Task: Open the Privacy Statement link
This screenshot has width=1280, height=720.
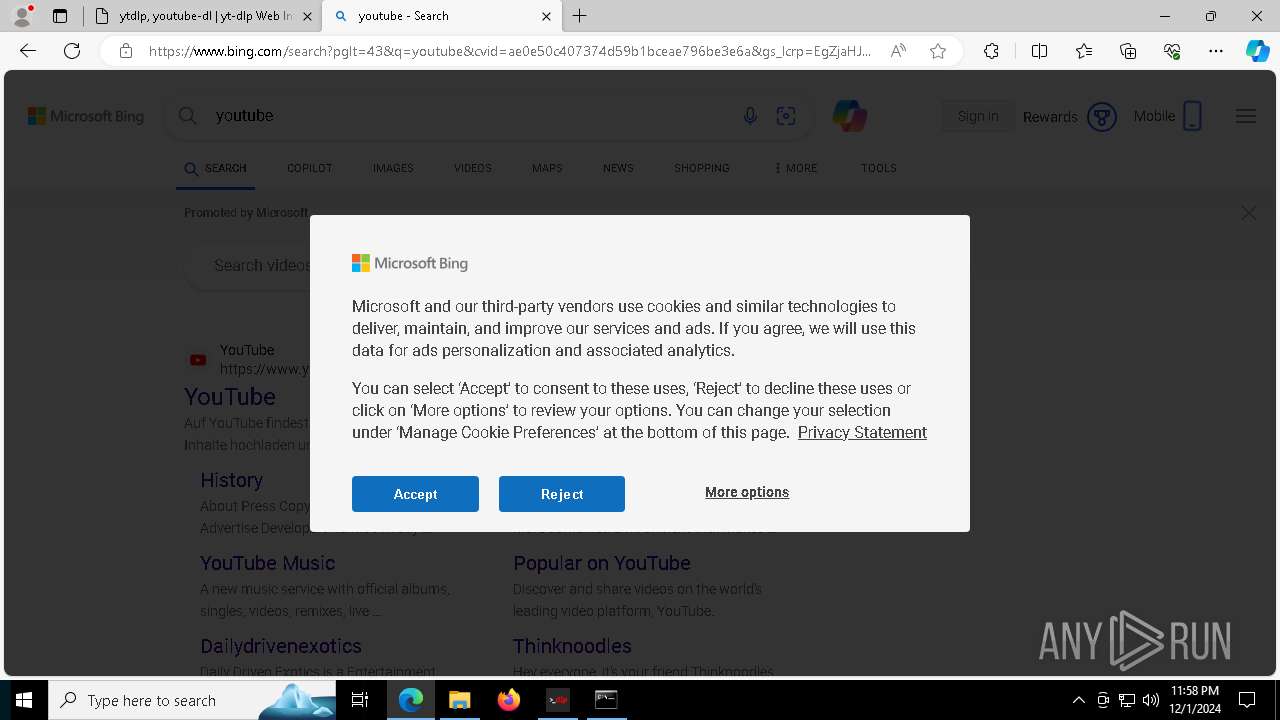Action: pyautogui.click(x=862, y=432)
